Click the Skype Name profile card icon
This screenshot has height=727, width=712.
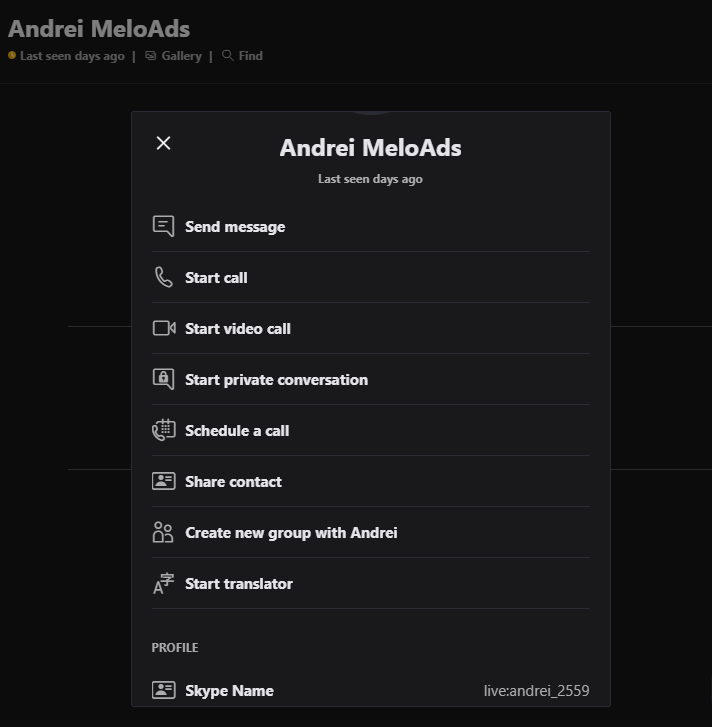pos(163,690)
